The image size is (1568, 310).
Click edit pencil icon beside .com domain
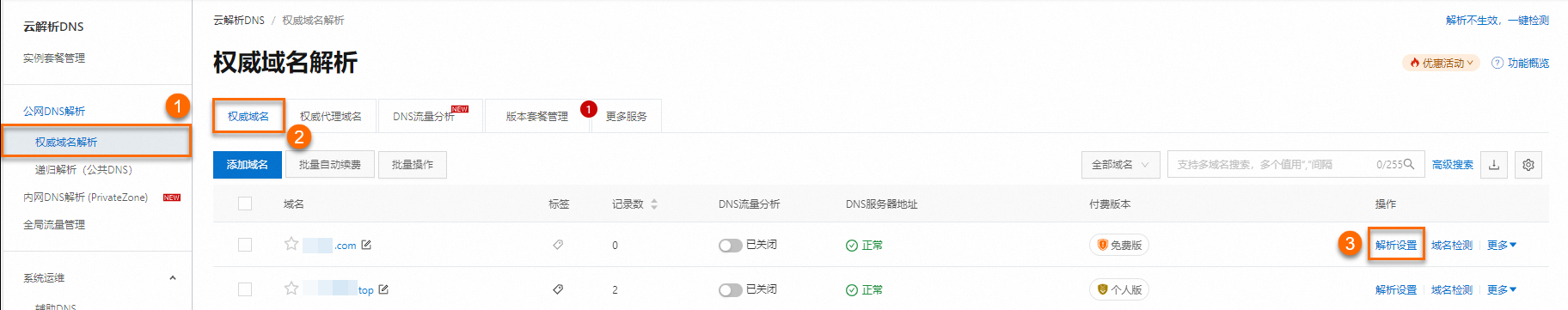(366, 245)
